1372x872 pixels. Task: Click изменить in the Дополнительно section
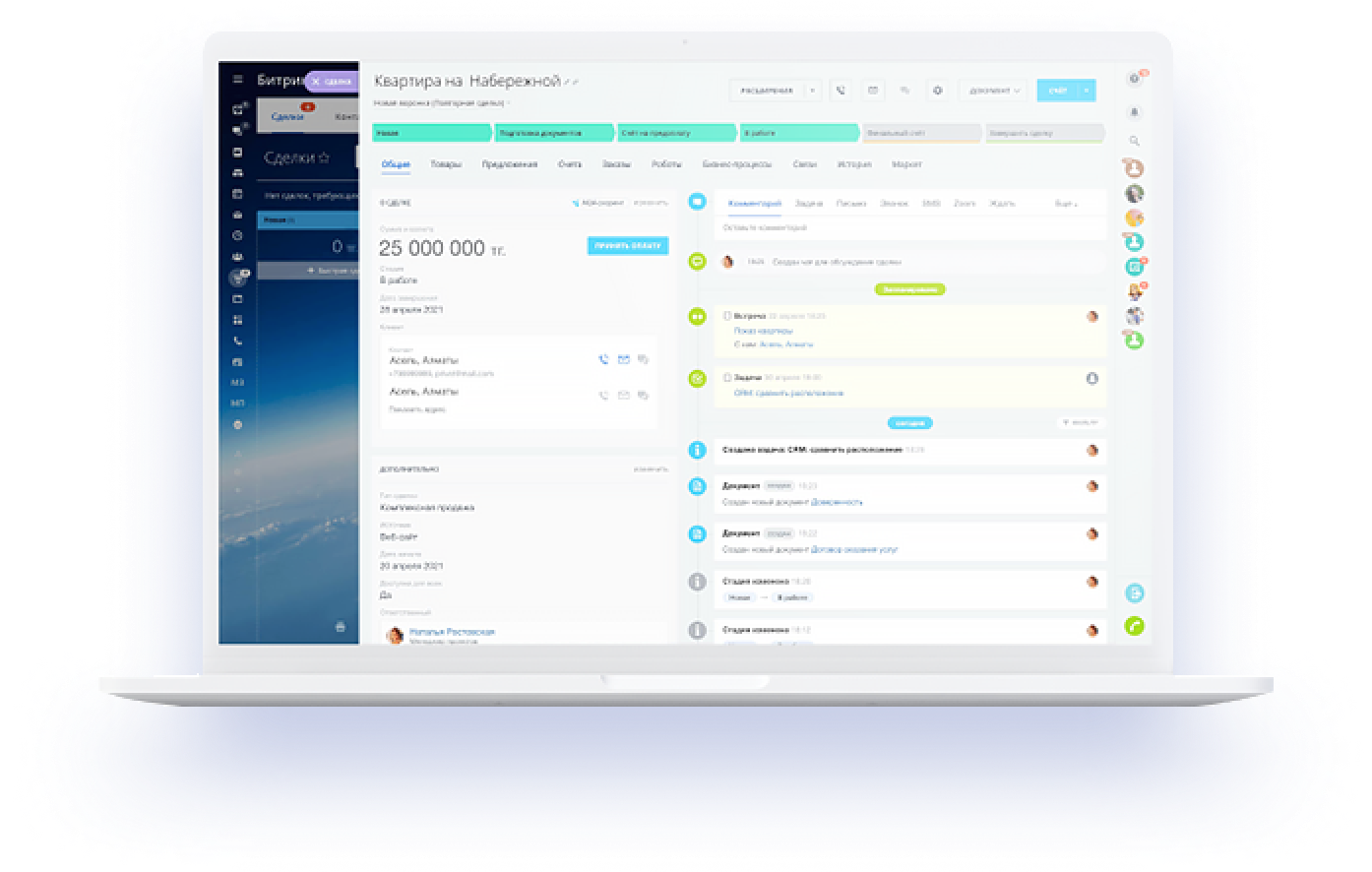pyautogui.click(x=651, y=469)
